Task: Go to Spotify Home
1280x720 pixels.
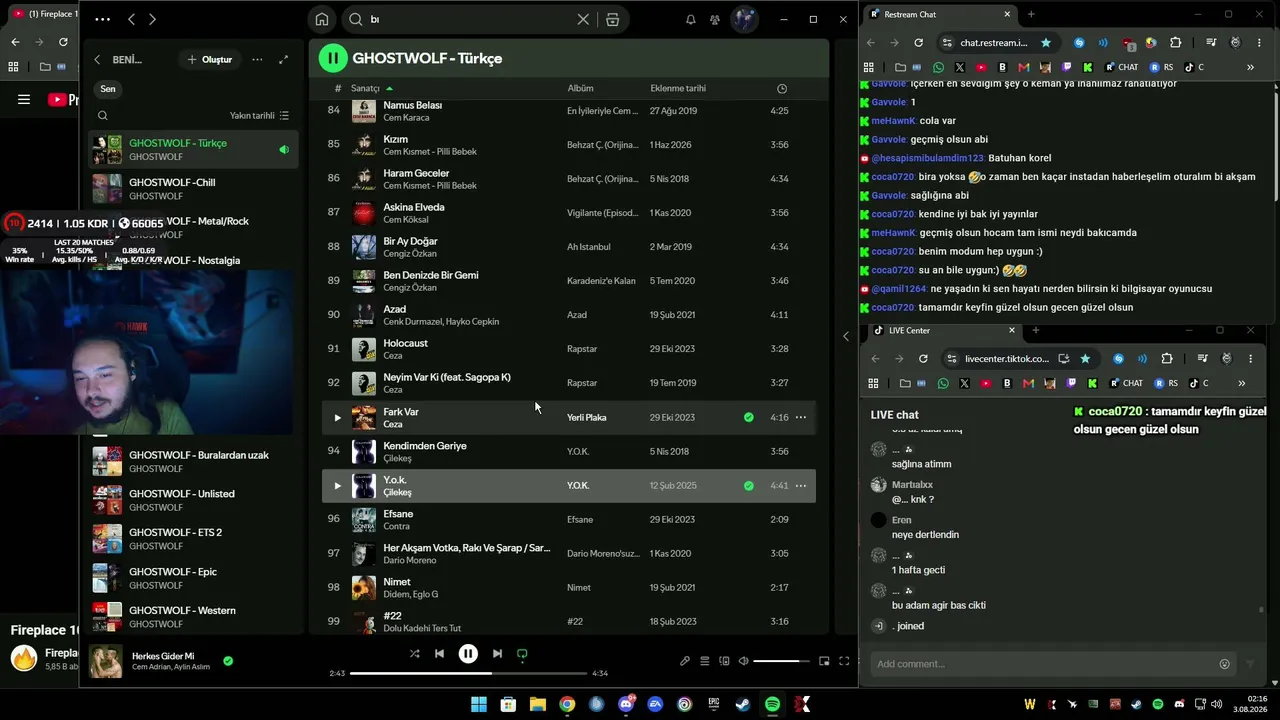Action: point(322,19)
